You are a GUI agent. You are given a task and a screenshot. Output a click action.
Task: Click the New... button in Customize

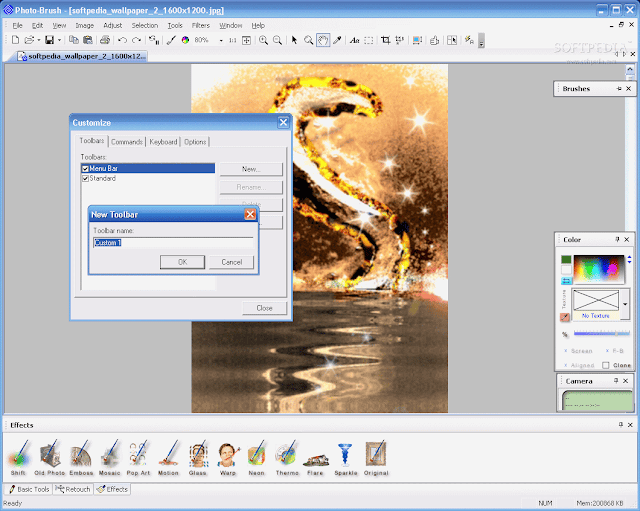click(x=251, y=169)
